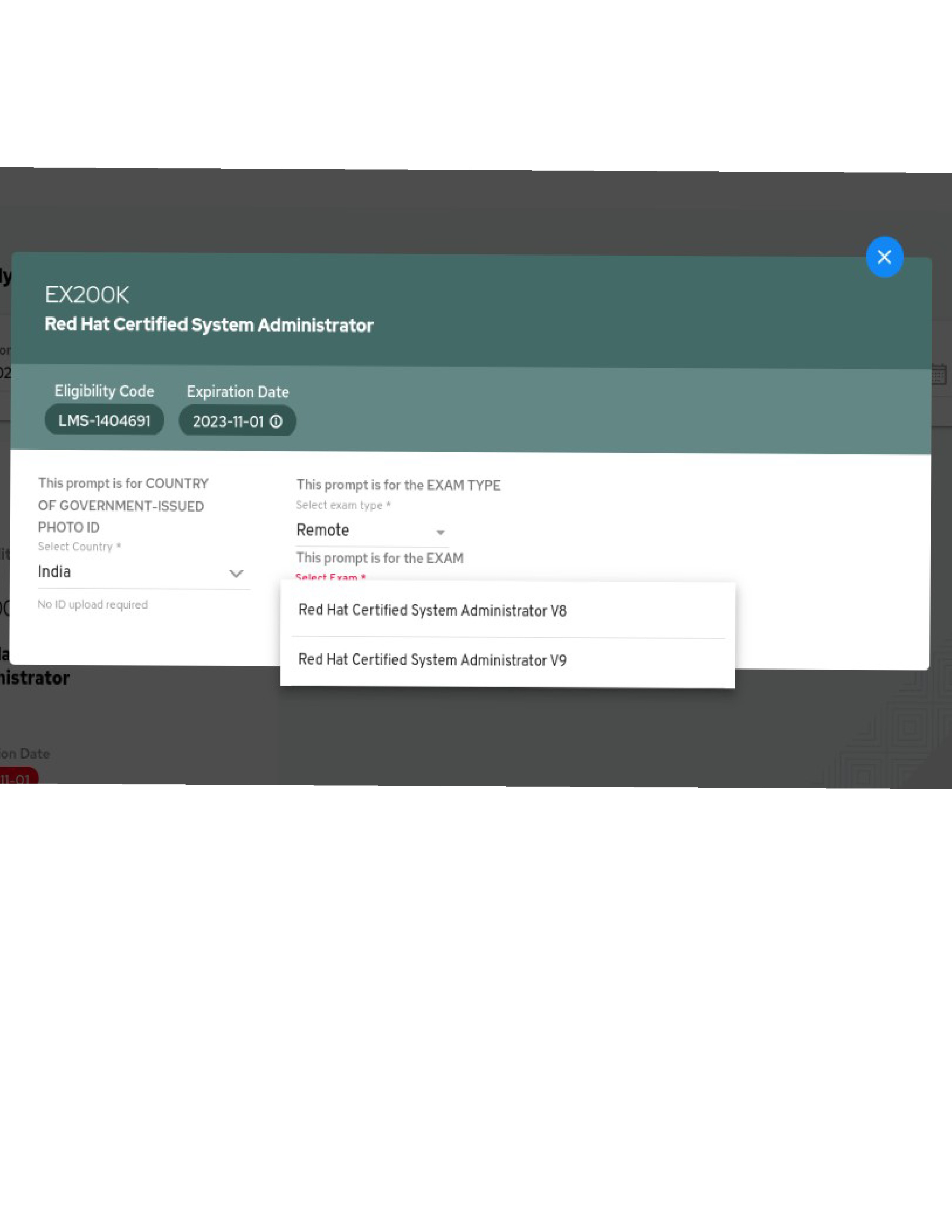Expand the Select exam type dropdown

(369, 530)
